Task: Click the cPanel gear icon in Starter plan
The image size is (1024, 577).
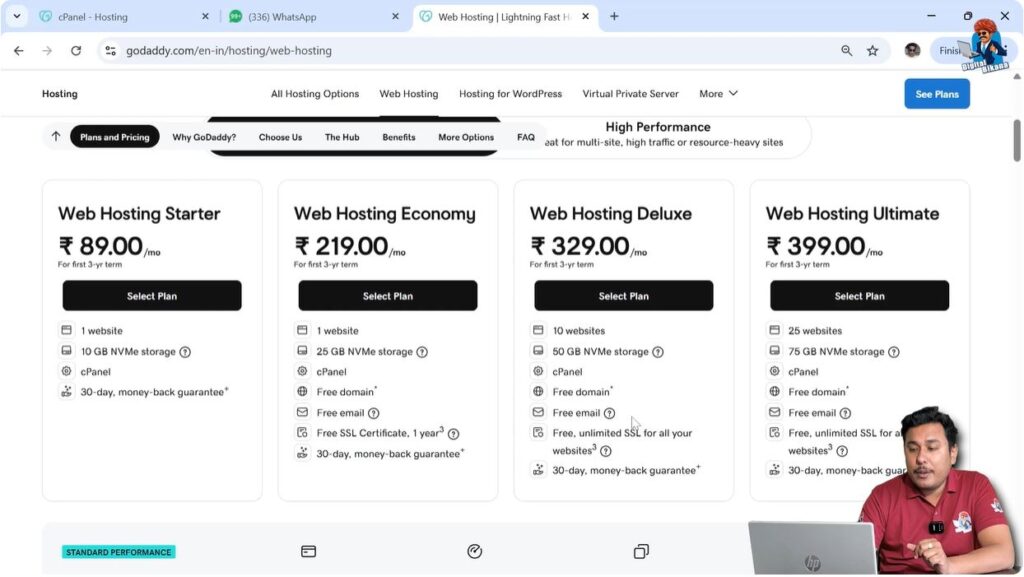Action: click(x=67, y=371)
